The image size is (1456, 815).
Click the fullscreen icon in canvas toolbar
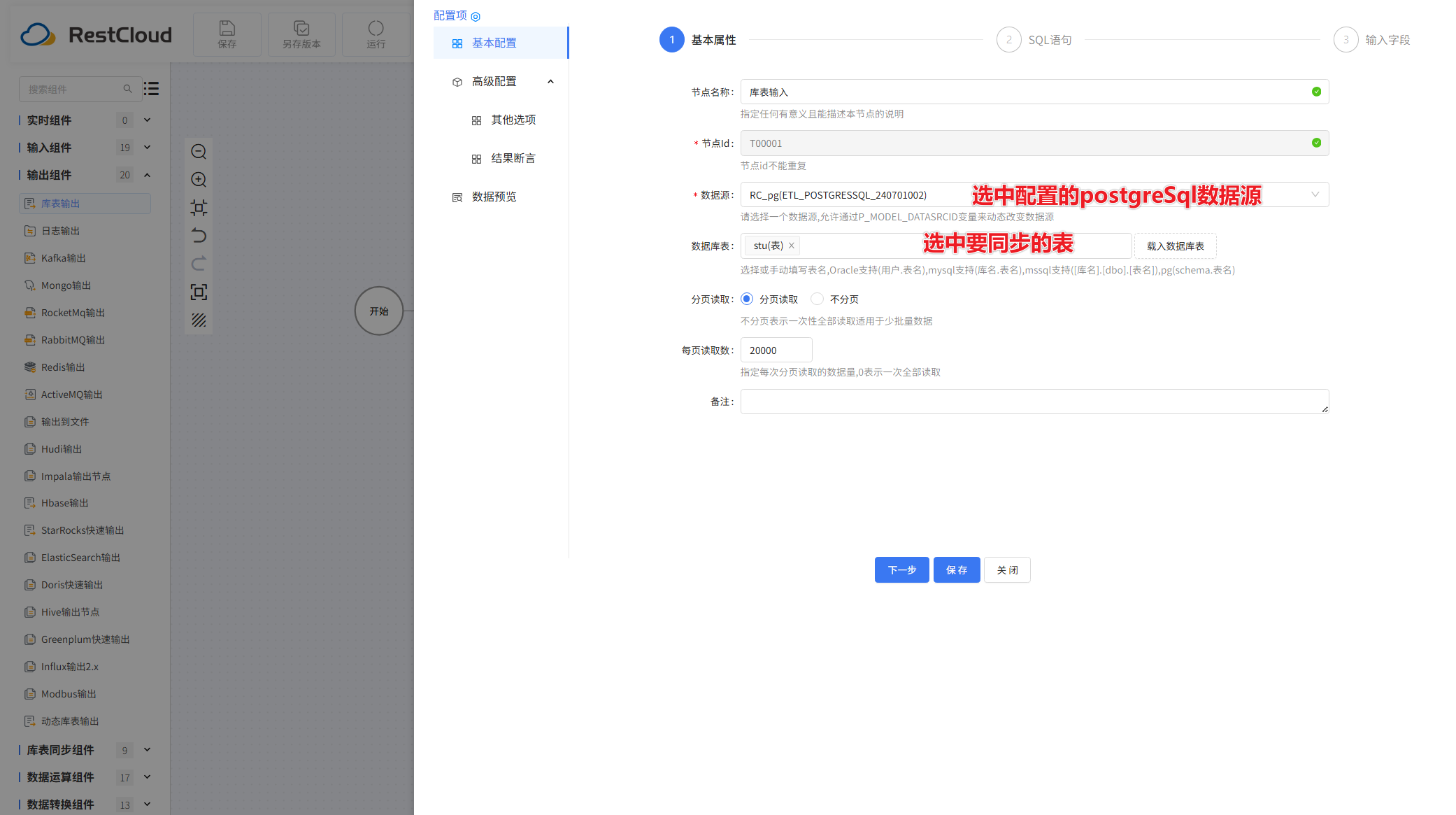[x=199, y=292]
